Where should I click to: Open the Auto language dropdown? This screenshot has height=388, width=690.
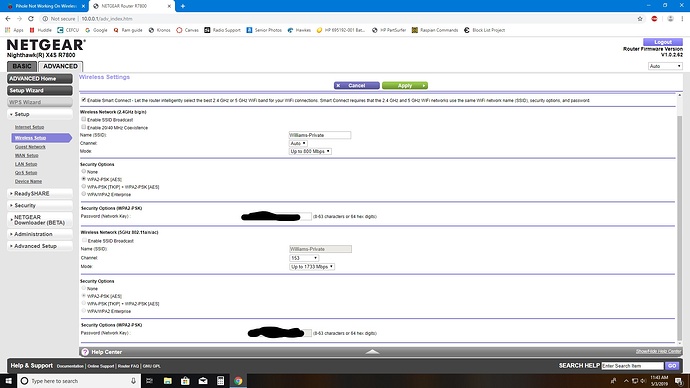coord(665,66)
